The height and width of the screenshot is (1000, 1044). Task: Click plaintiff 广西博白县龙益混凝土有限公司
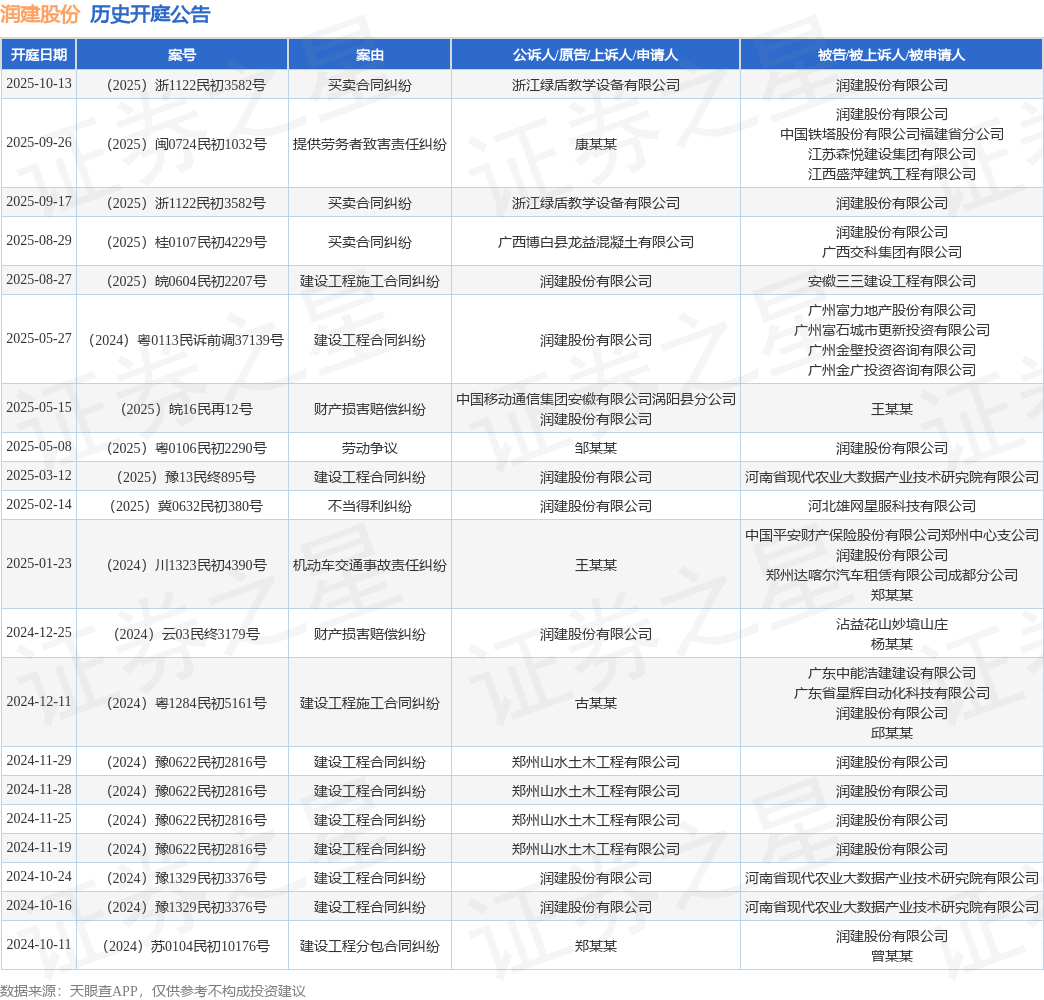pos(596,242)
